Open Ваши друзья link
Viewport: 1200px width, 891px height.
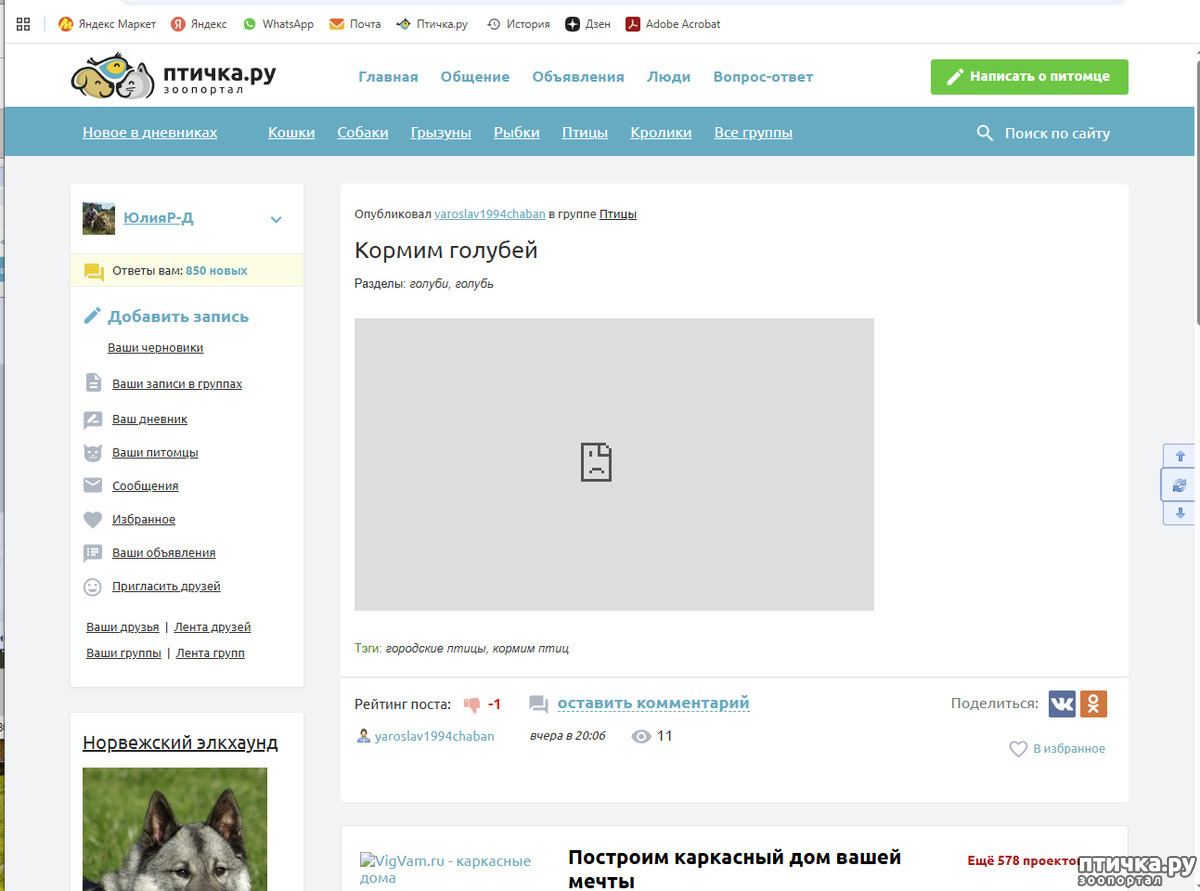pos(122,627)
